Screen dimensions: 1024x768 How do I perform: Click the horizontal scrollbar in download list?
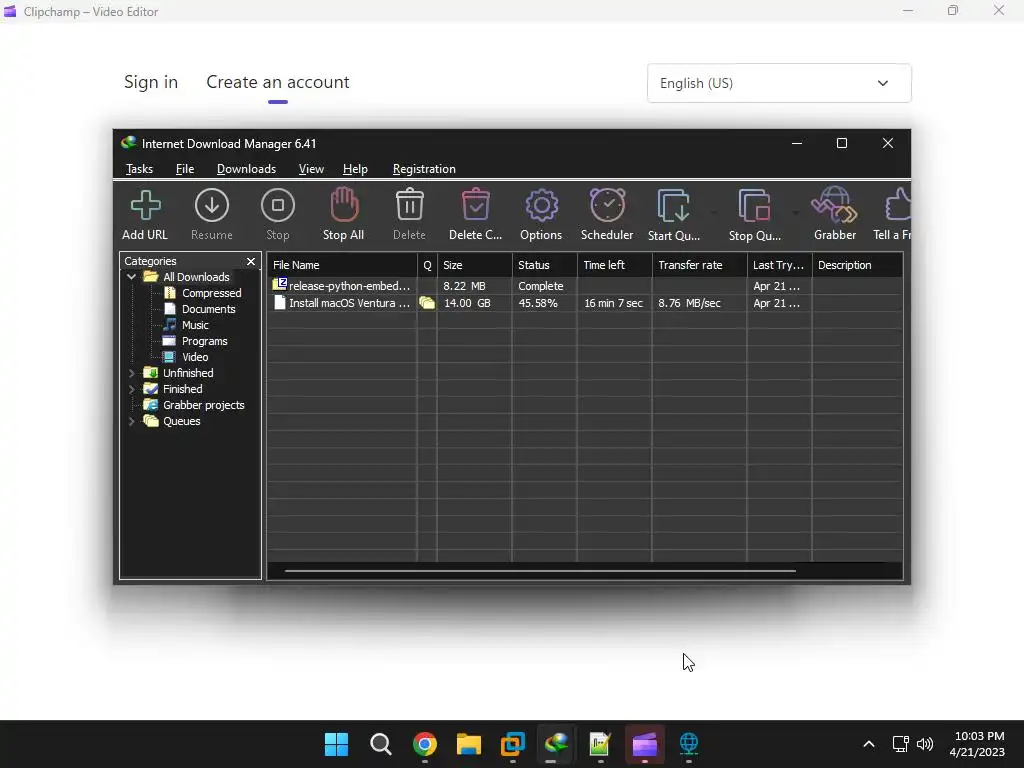click(x=540, y=571)
